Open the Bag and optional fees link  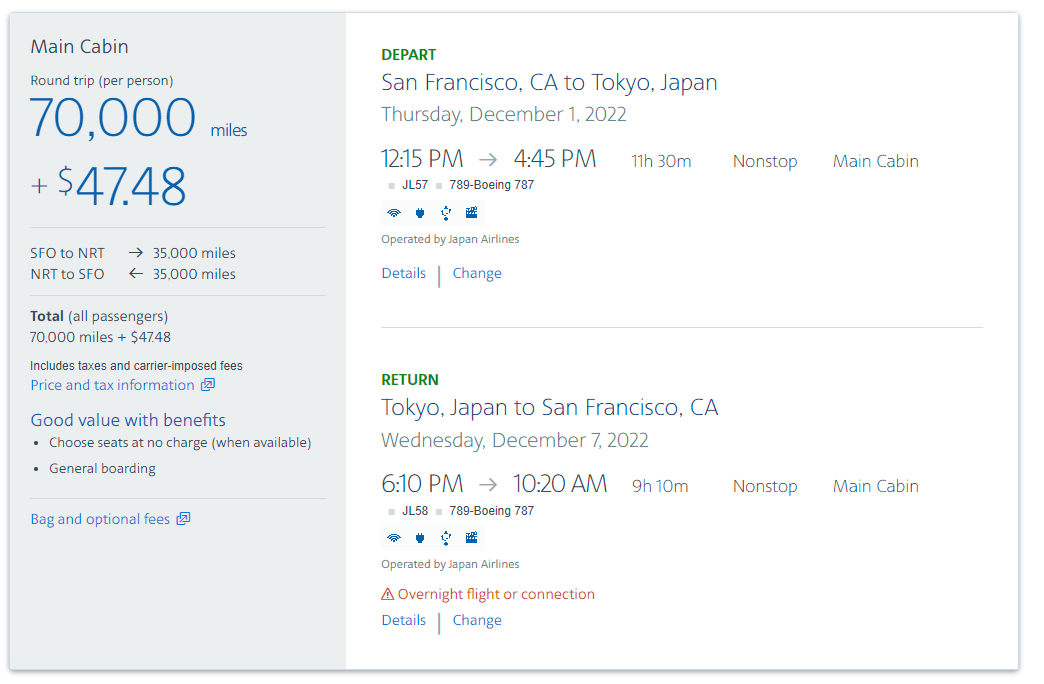[x=100, y=519]
